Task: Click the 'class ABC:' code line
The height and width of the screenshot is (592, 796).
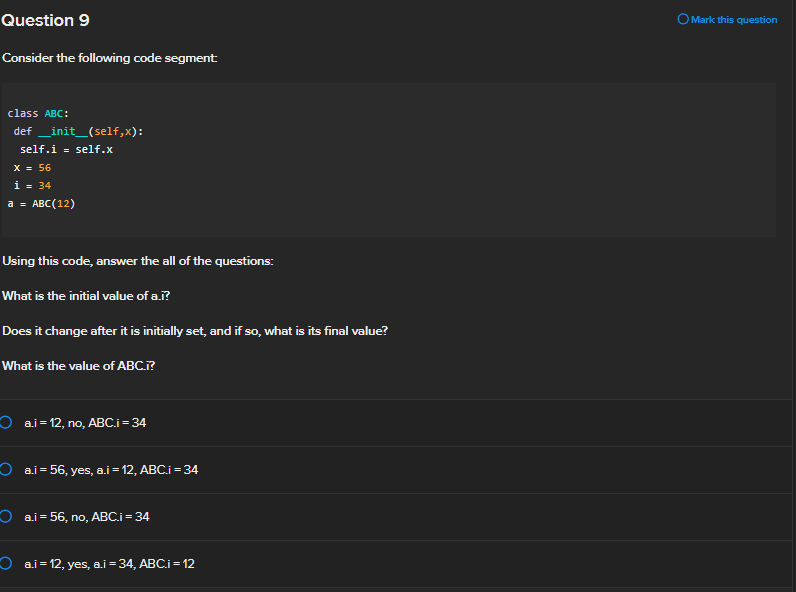Action: point(38,113)
